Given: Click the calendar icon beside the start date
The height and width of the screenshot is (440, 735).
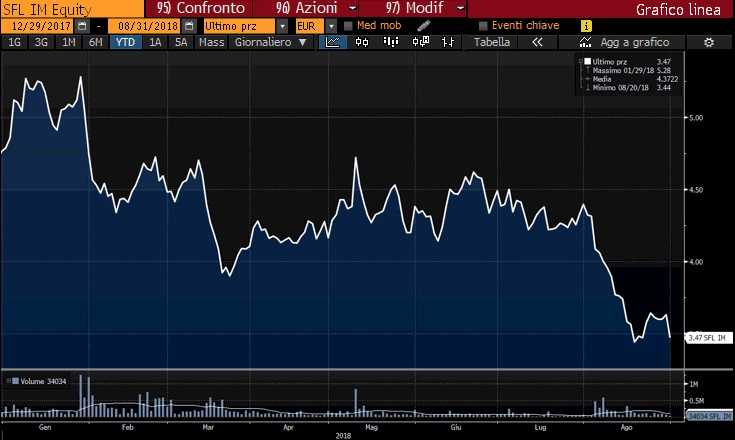Looking at the screenshot, I should tap(84, 25).
